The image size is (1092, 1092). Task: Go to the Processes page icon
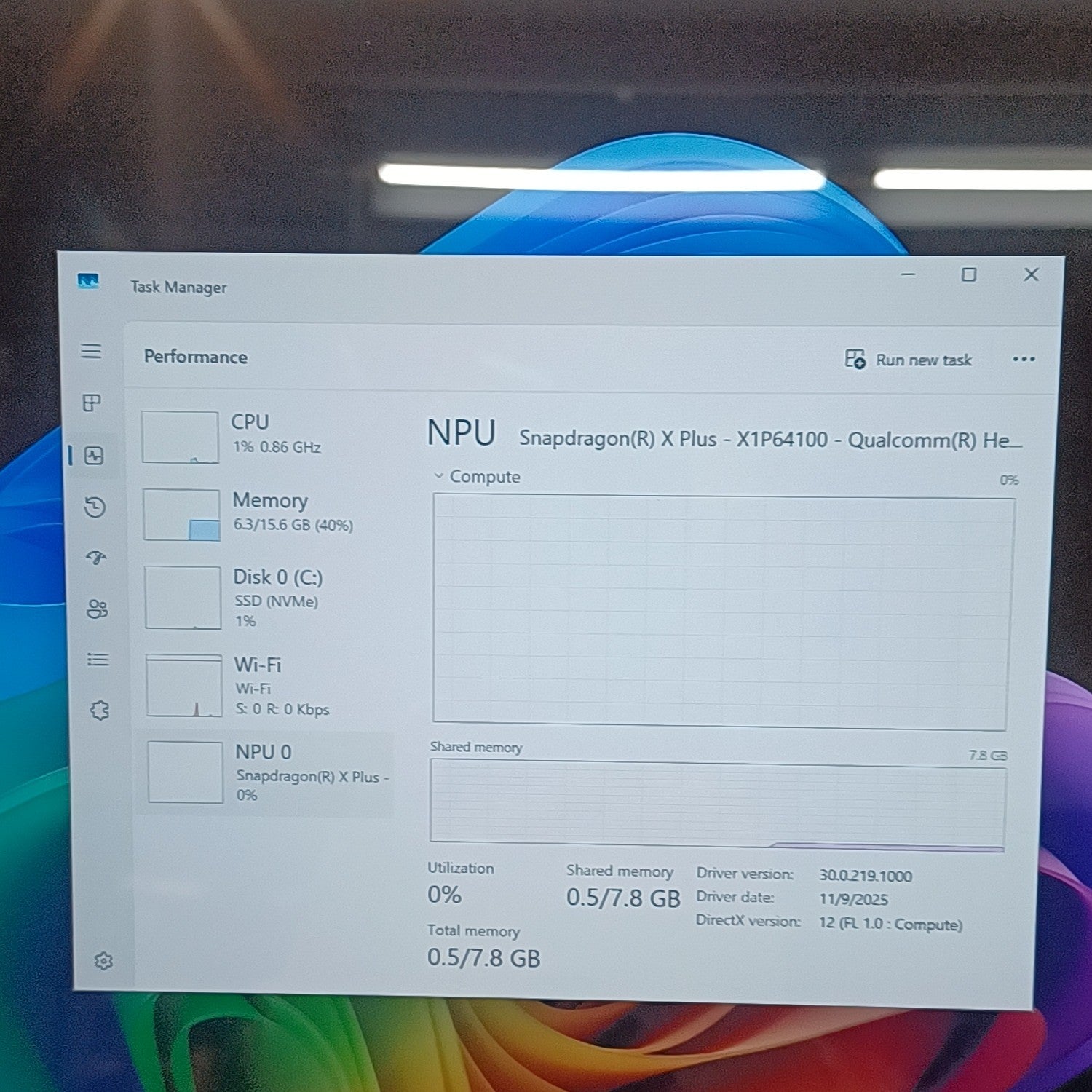click(92, 403)
